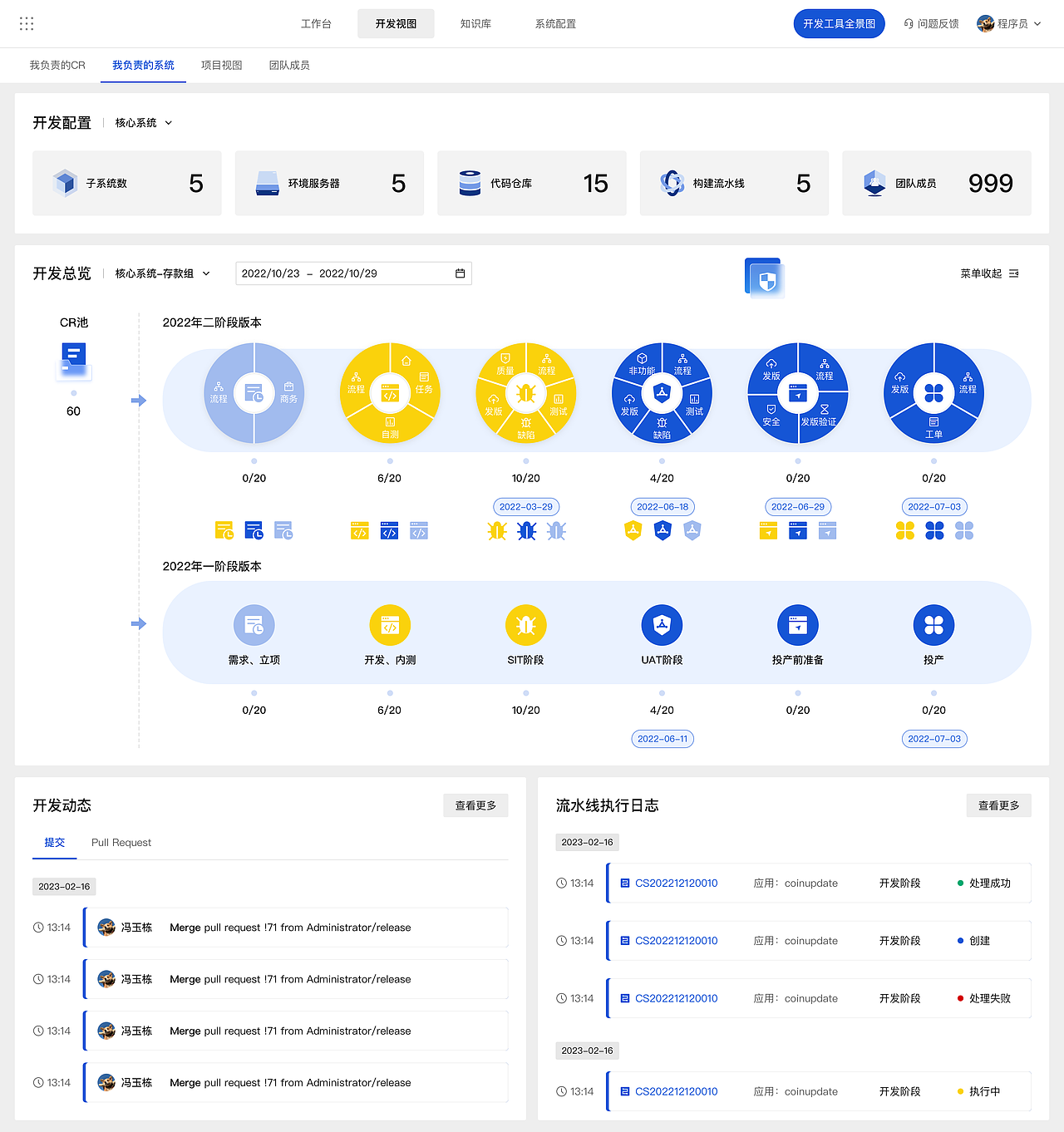Click the 子系统数 cube icon
Screen dimensions: 1064x1132
click(x=65, y=183)
